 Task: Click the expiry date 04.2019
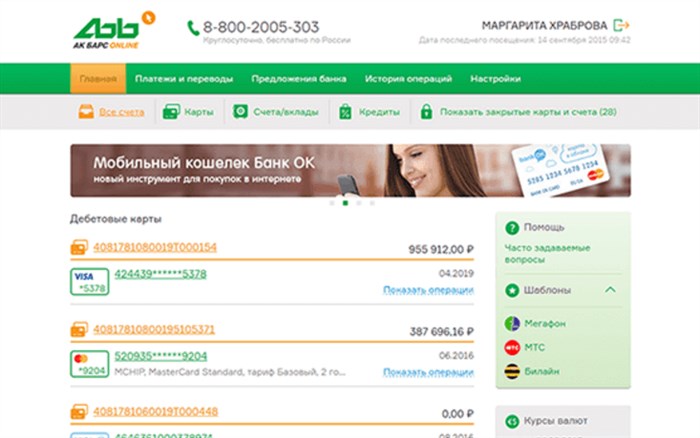point(456,273)
